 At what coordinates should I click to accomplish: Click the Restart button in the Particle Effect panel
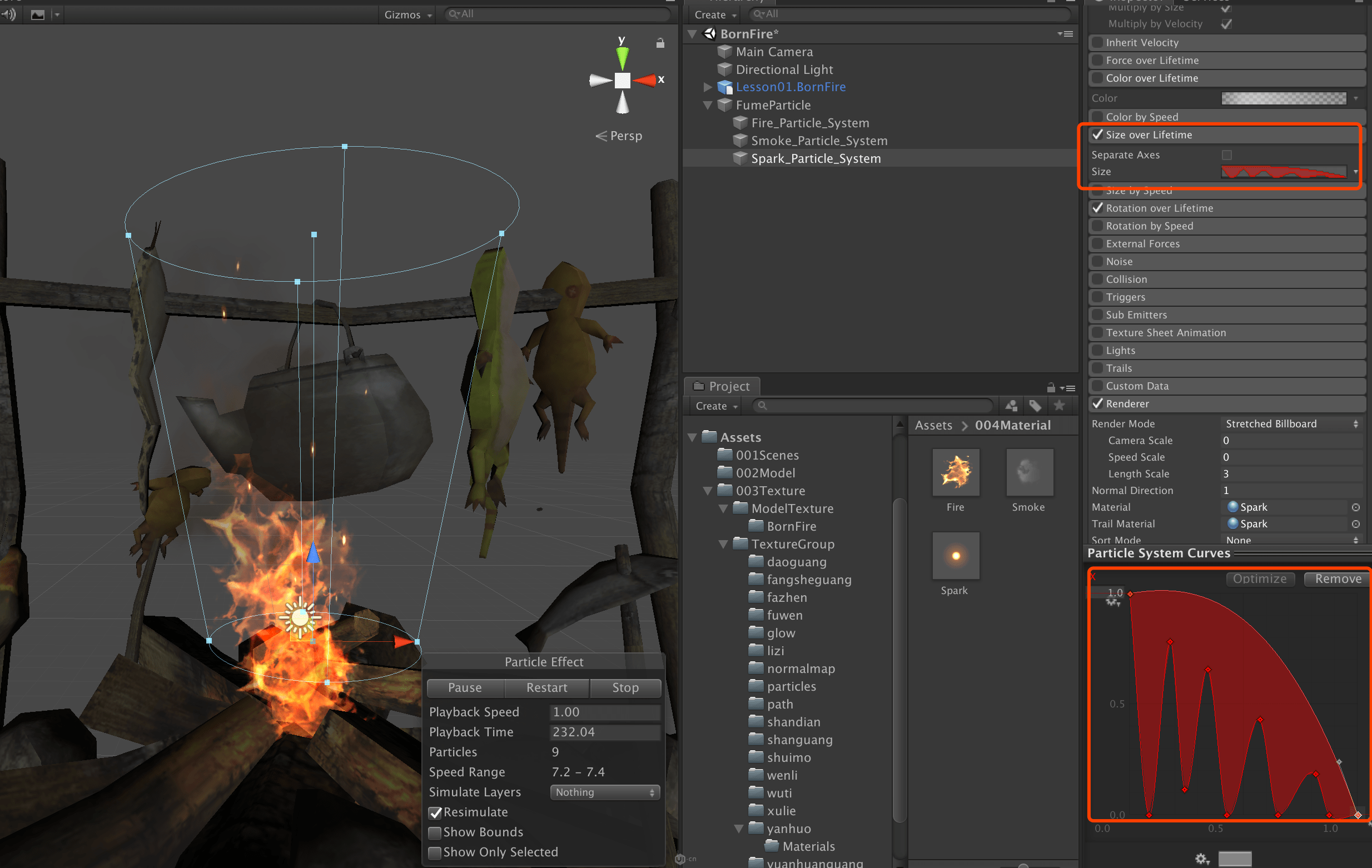[546, 687]
